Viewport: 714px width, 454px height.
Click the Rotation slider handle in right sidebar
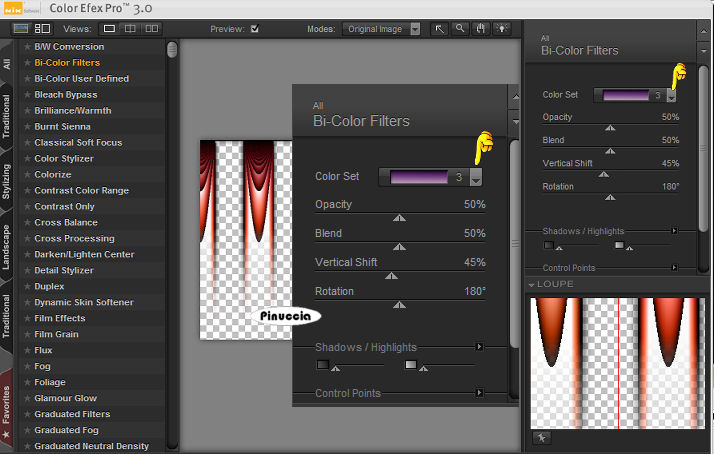pos(610,197)
